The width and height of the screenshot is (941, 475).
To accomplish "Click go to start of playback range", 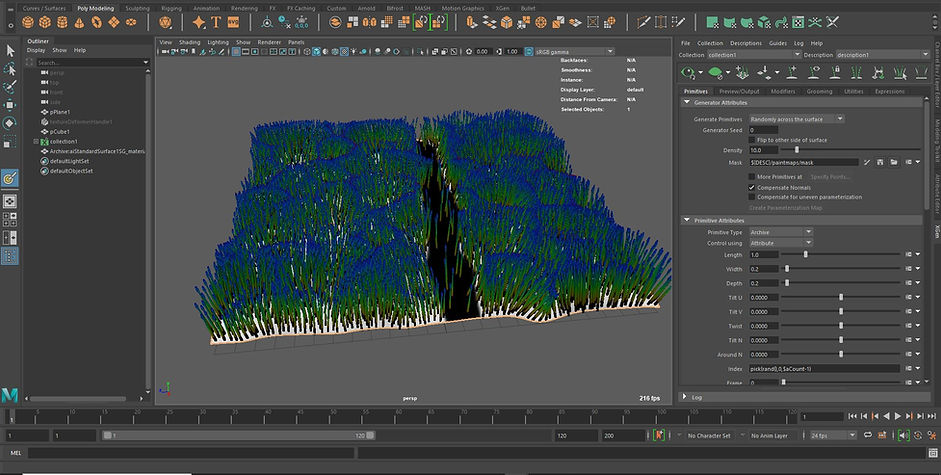I will [x=852, y=416].
